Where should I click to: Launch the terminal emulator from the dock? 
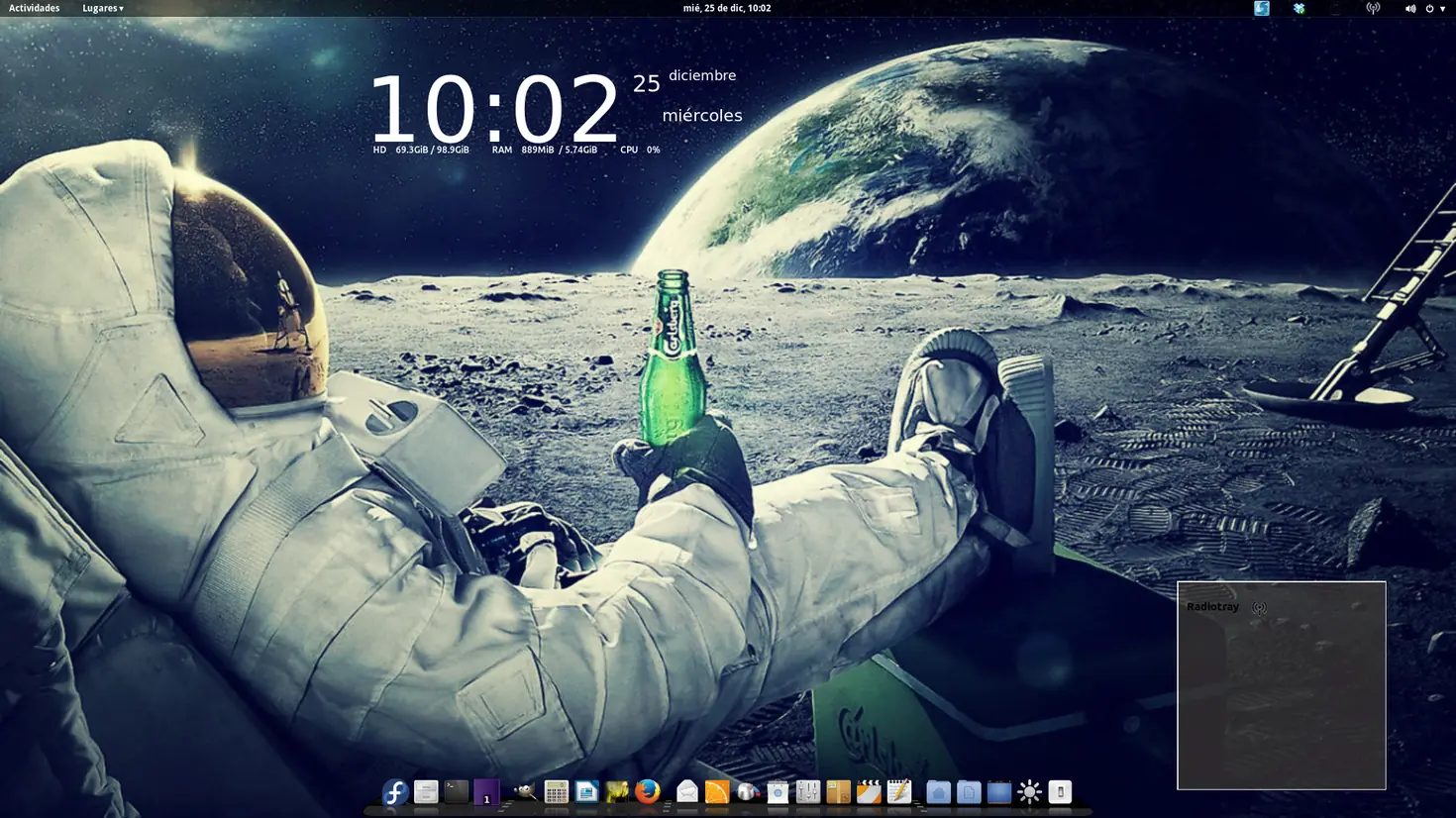457,792
